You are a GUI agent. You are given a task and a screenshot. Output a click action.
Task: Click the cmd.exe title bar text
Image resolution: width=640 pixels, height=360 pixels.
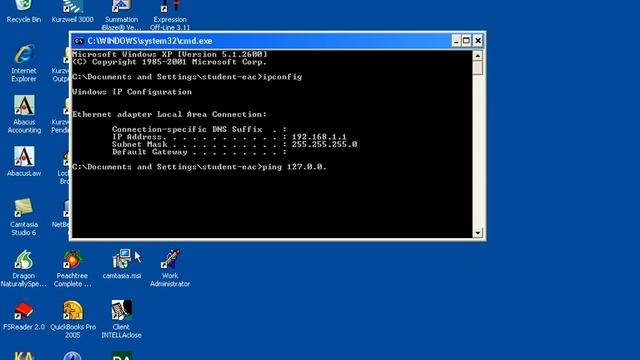(x=150, y=41)
